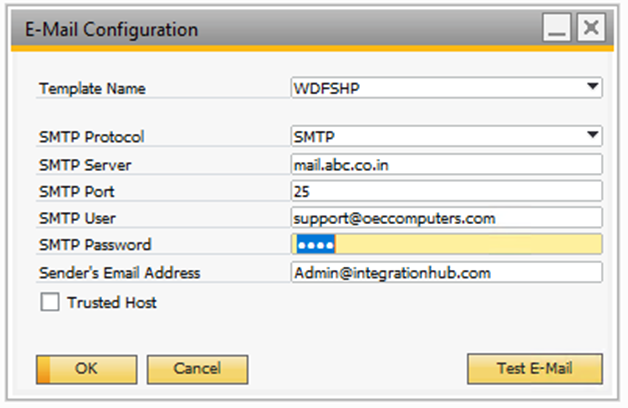Click the Sender's Email Address label
The image size is (628, 408).
[120, 272]
